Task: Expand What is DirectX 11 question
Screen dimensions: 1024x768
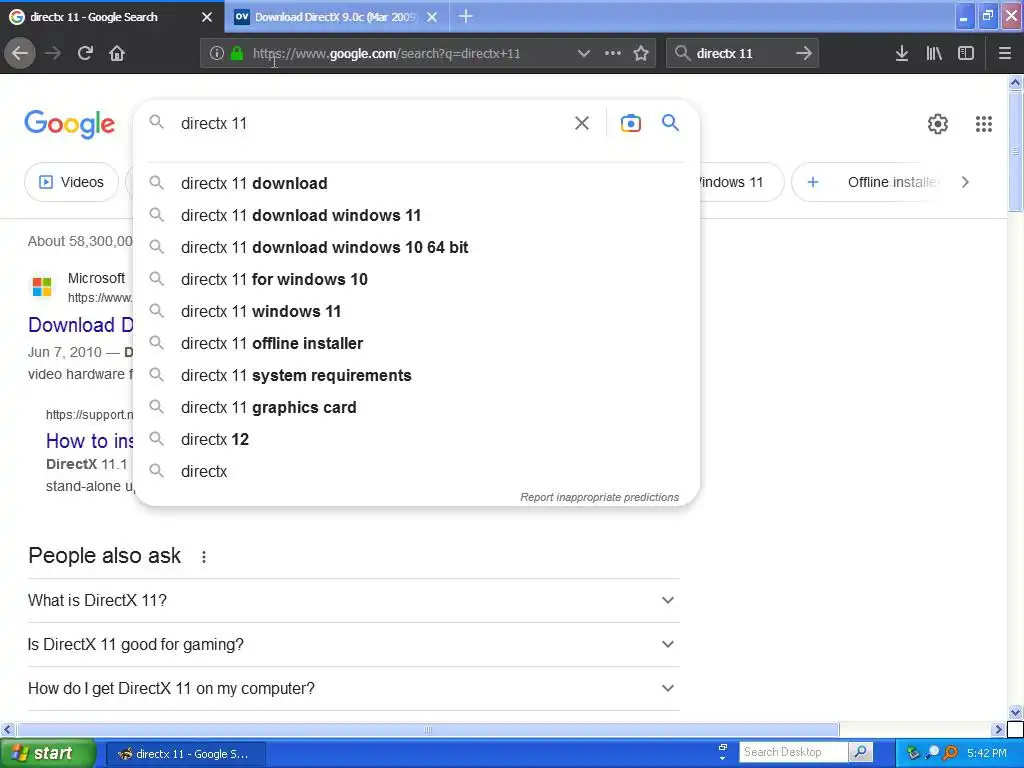Action: point(353,600)
